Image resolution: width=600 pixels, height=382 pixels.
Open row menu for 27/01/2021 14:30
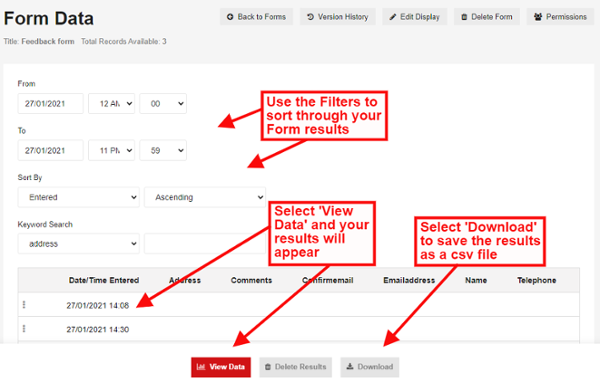(x=24, y=328)
